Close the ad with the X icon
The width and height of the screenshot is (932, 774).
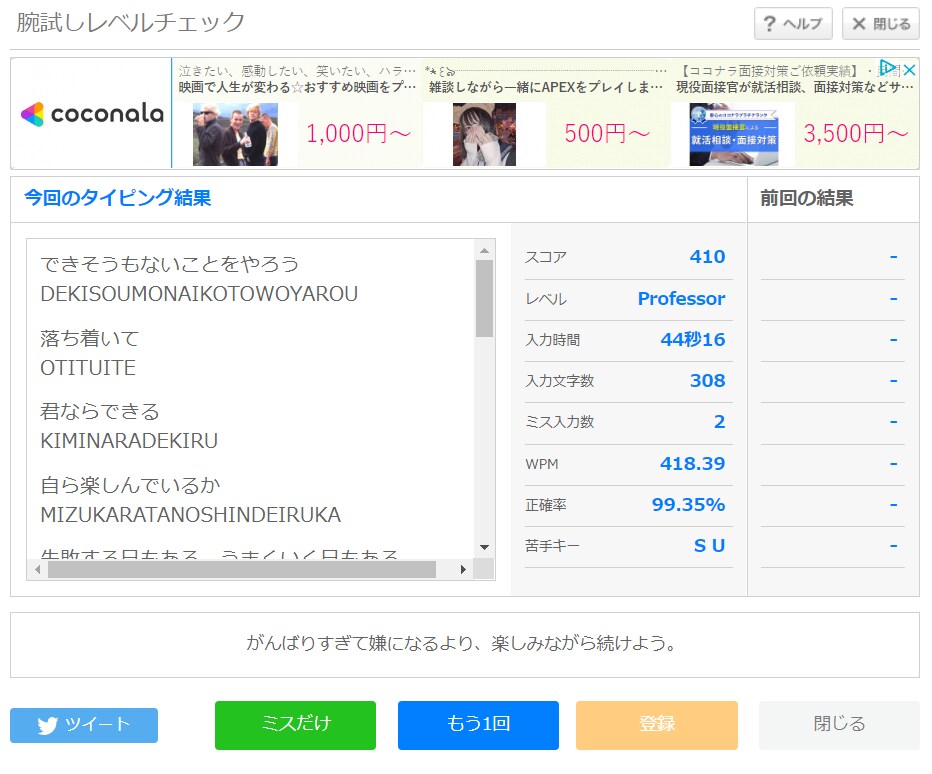click(x=909, y=70)
